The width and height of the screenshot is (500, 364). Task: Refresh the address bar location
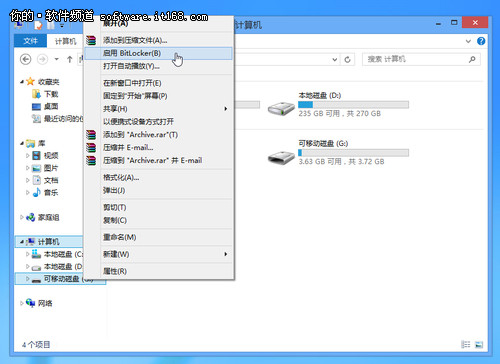tap(347, 59)
